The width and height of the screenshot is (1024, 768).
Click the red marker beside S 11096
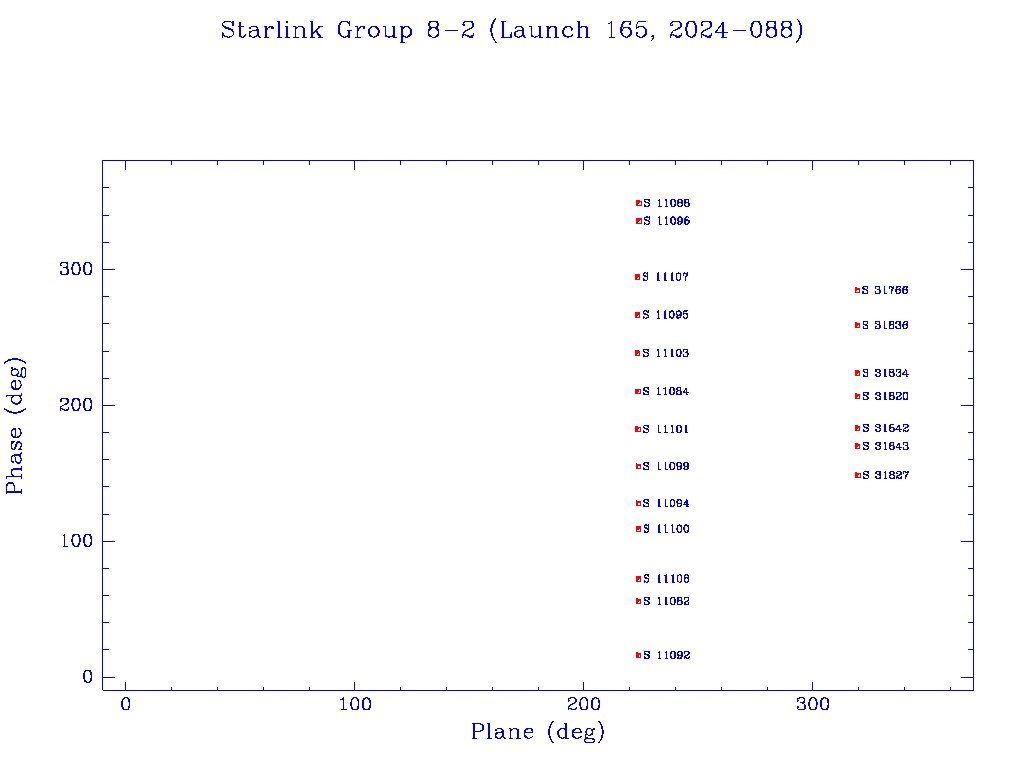(639, 221)
